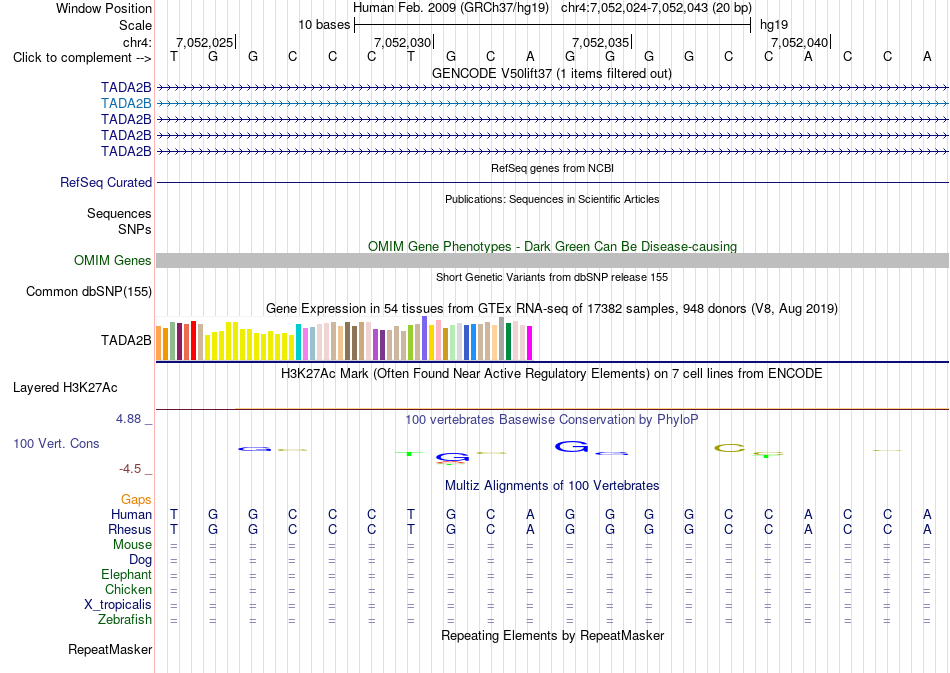Image resolution: width=950 pixels, height=673 pixels.
Task: Select the Human species row label
Action: [131, 514]
